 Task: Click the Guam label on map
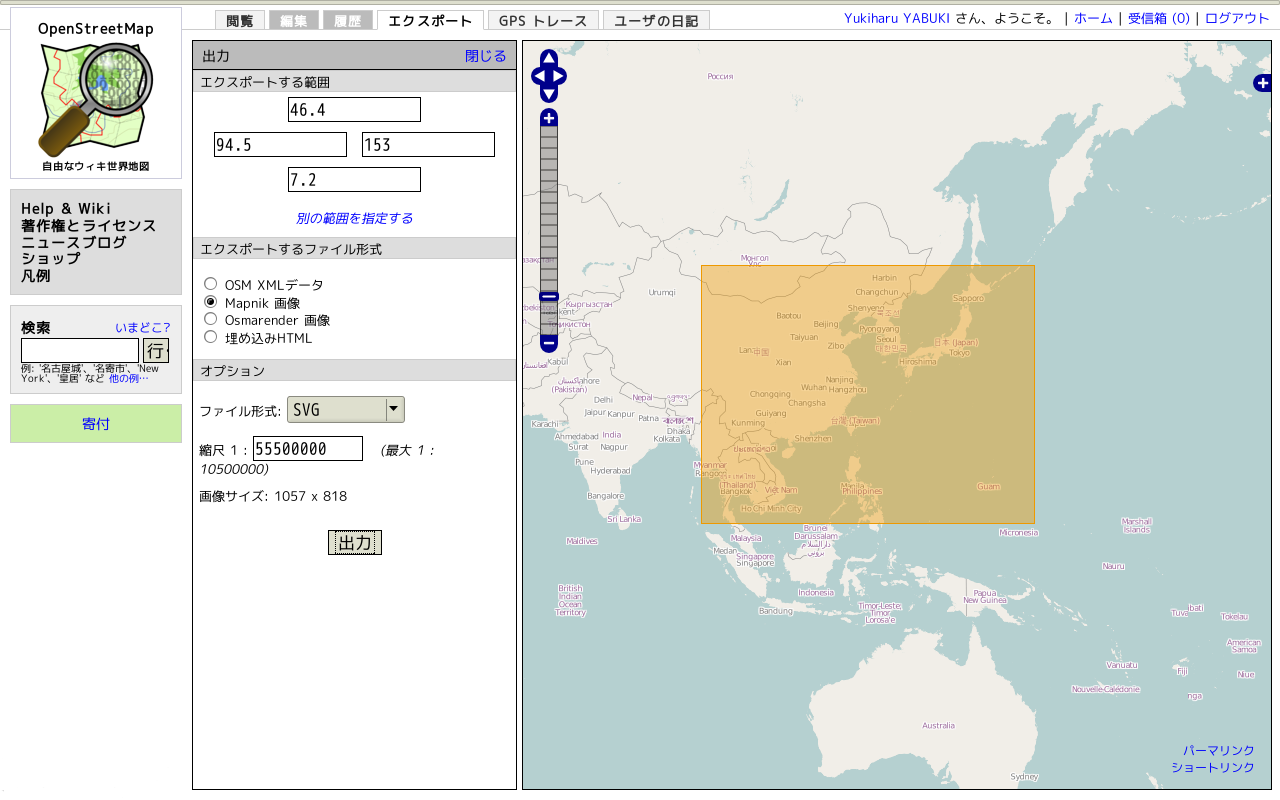[987, 486]
